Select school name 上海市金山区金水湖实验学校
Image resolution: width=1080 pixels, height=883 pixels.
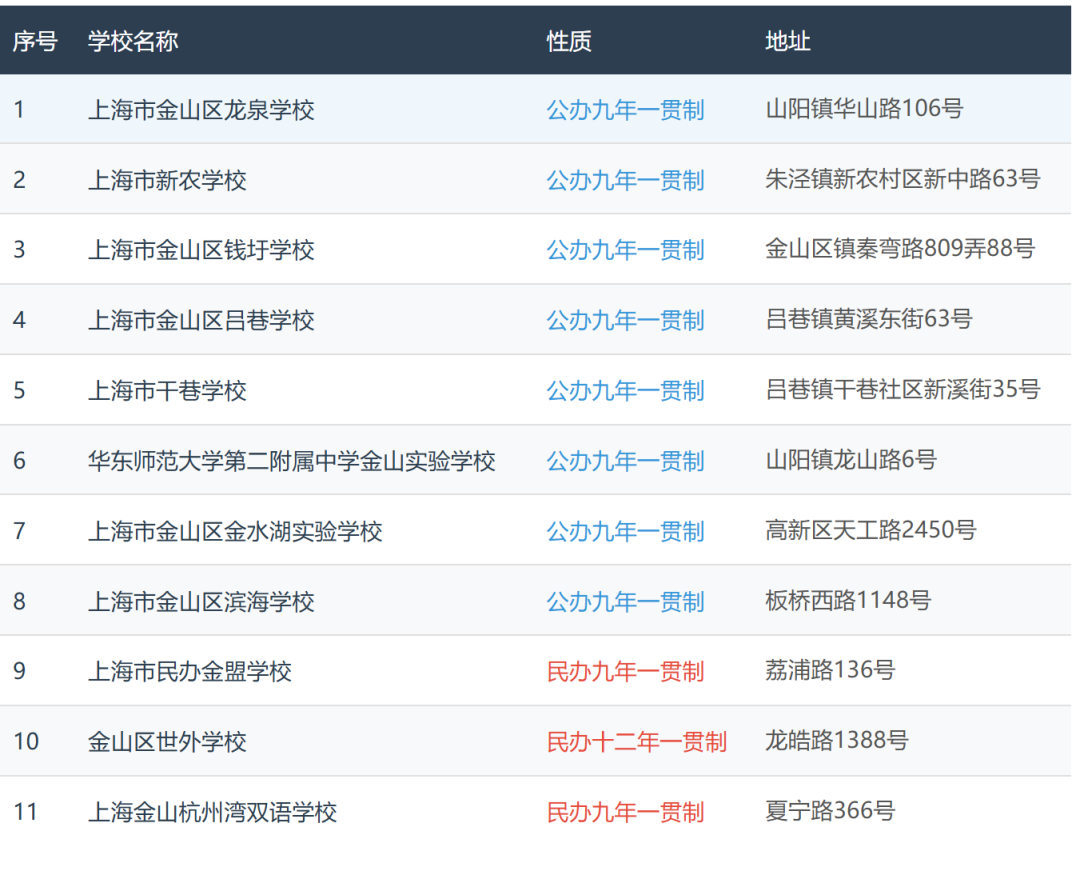pyautogui.click(x=235, y=531)
